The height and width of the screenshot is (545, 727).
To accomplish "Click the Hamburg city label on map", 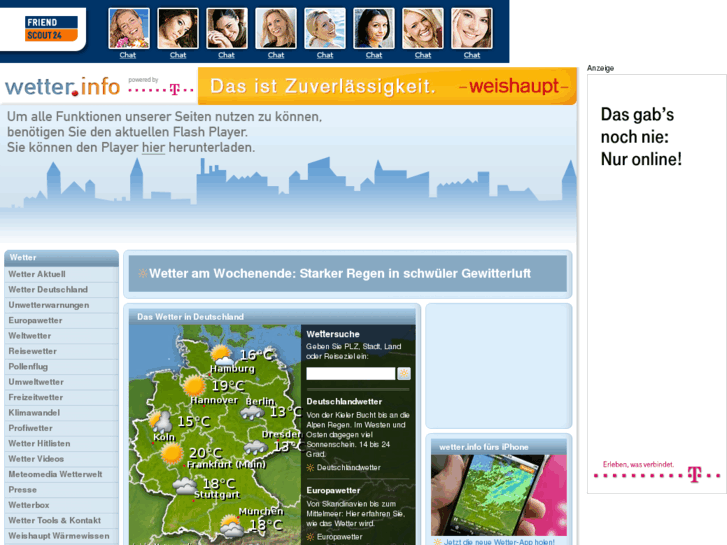I will 232,369.
